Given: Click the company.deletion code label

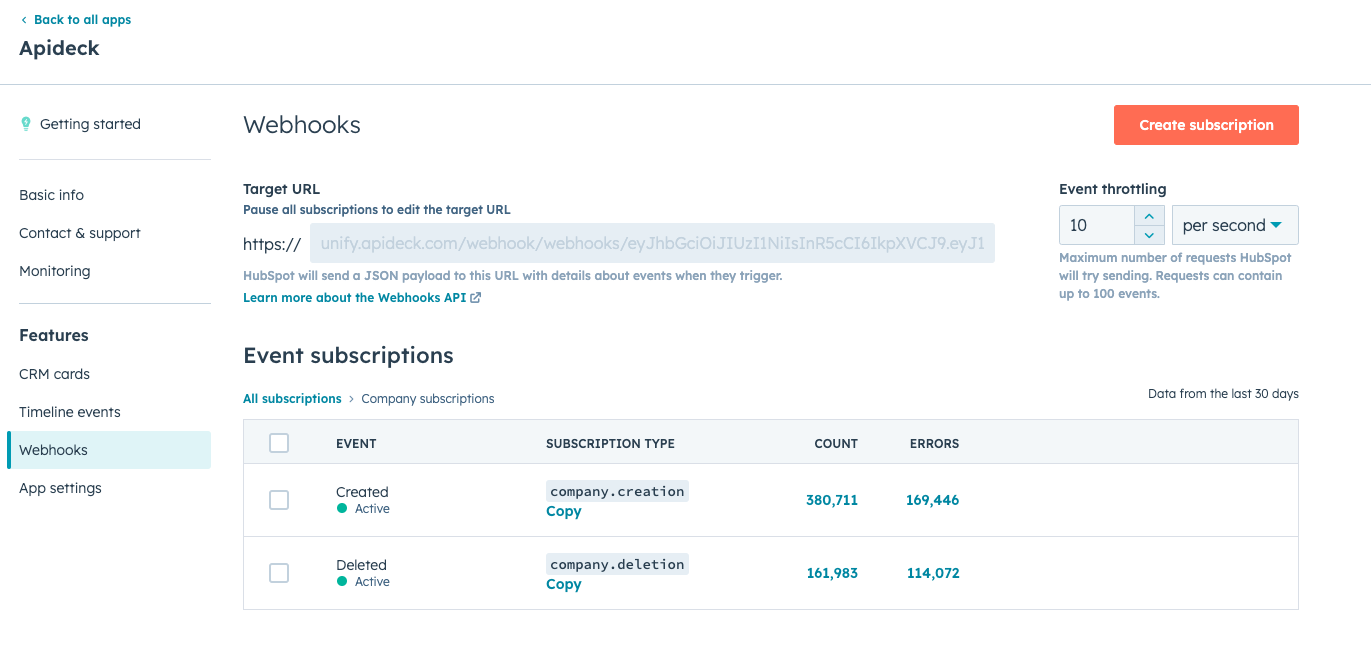Looking at the screenshot, I should pyautogui.click(x=617, y=564).
